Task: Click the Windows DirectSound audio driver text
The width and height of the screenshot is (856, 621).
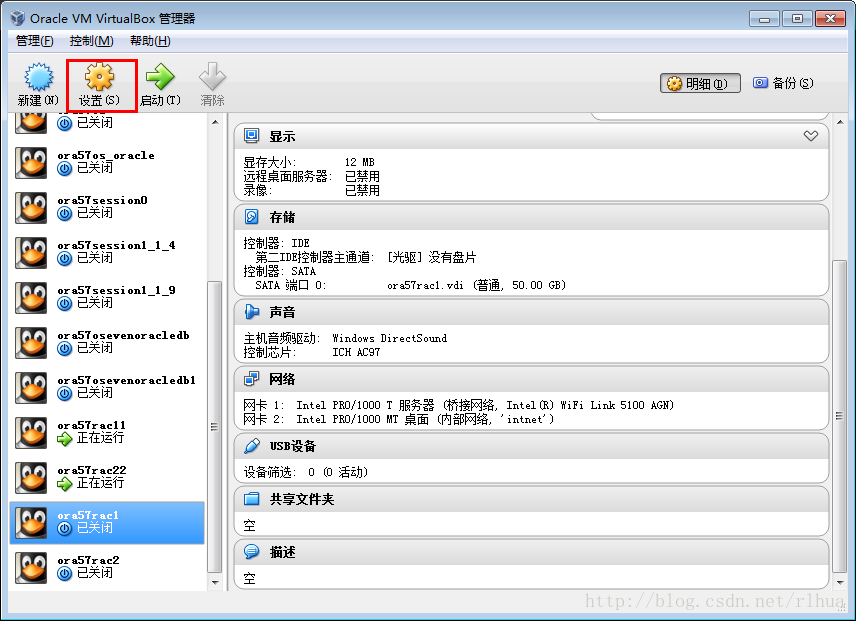Action: coord(390,338)
